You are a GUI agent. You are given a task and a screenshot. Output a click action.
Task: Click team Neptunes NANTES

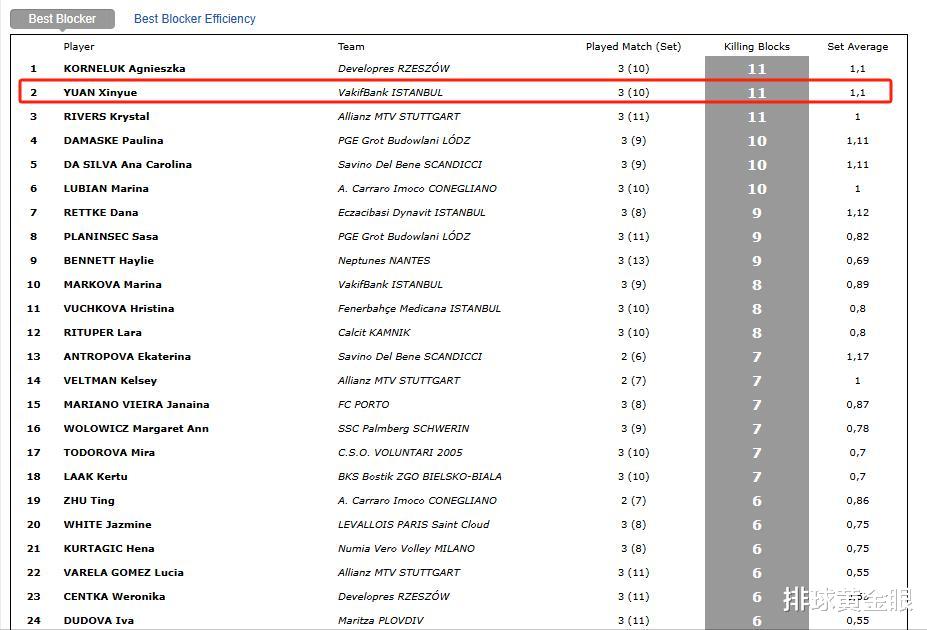[x=384, y=261]
